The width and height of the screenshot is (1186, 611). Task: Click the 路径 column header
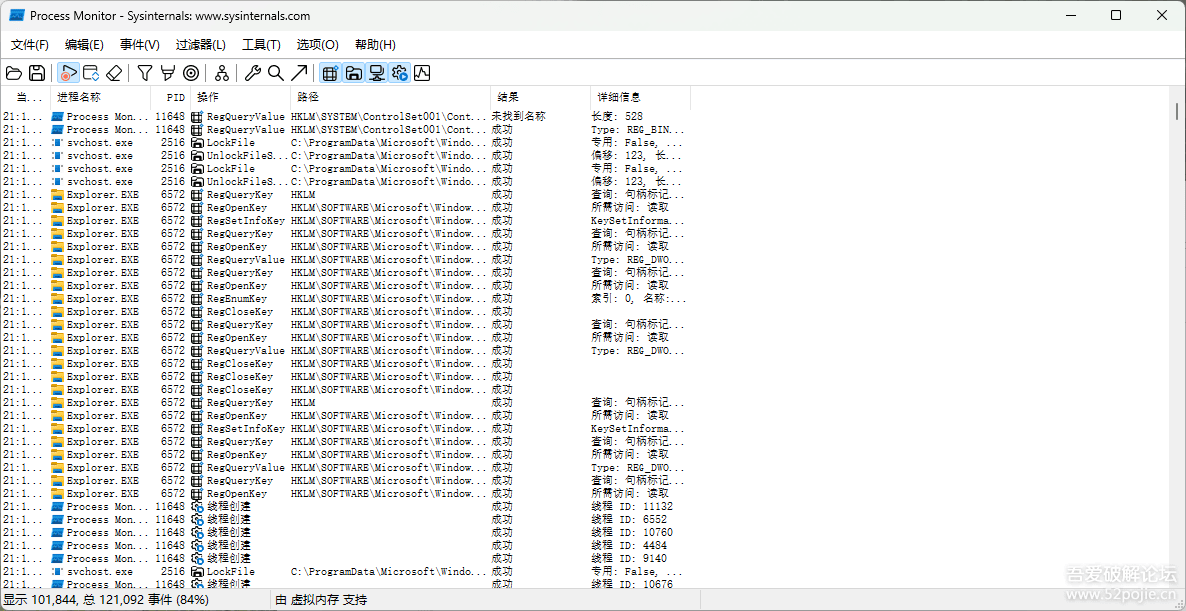tap(390, 98)
